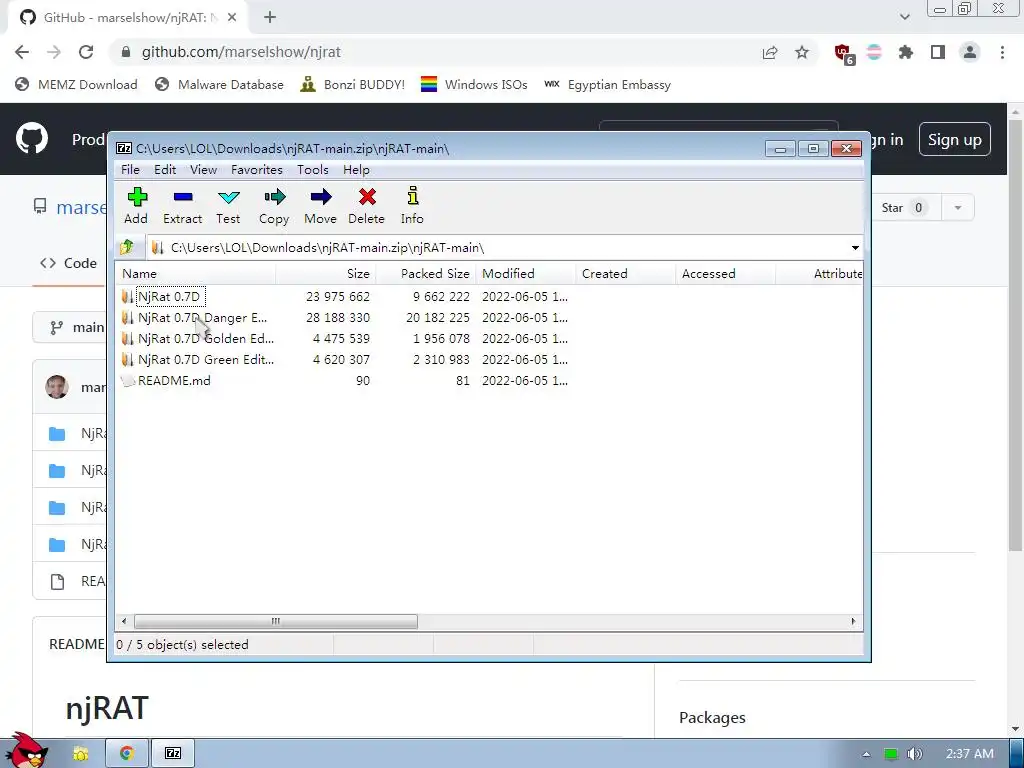Open the Star list dropdown arrow on GitHub

pyautogui.click(x=957, y=208)
